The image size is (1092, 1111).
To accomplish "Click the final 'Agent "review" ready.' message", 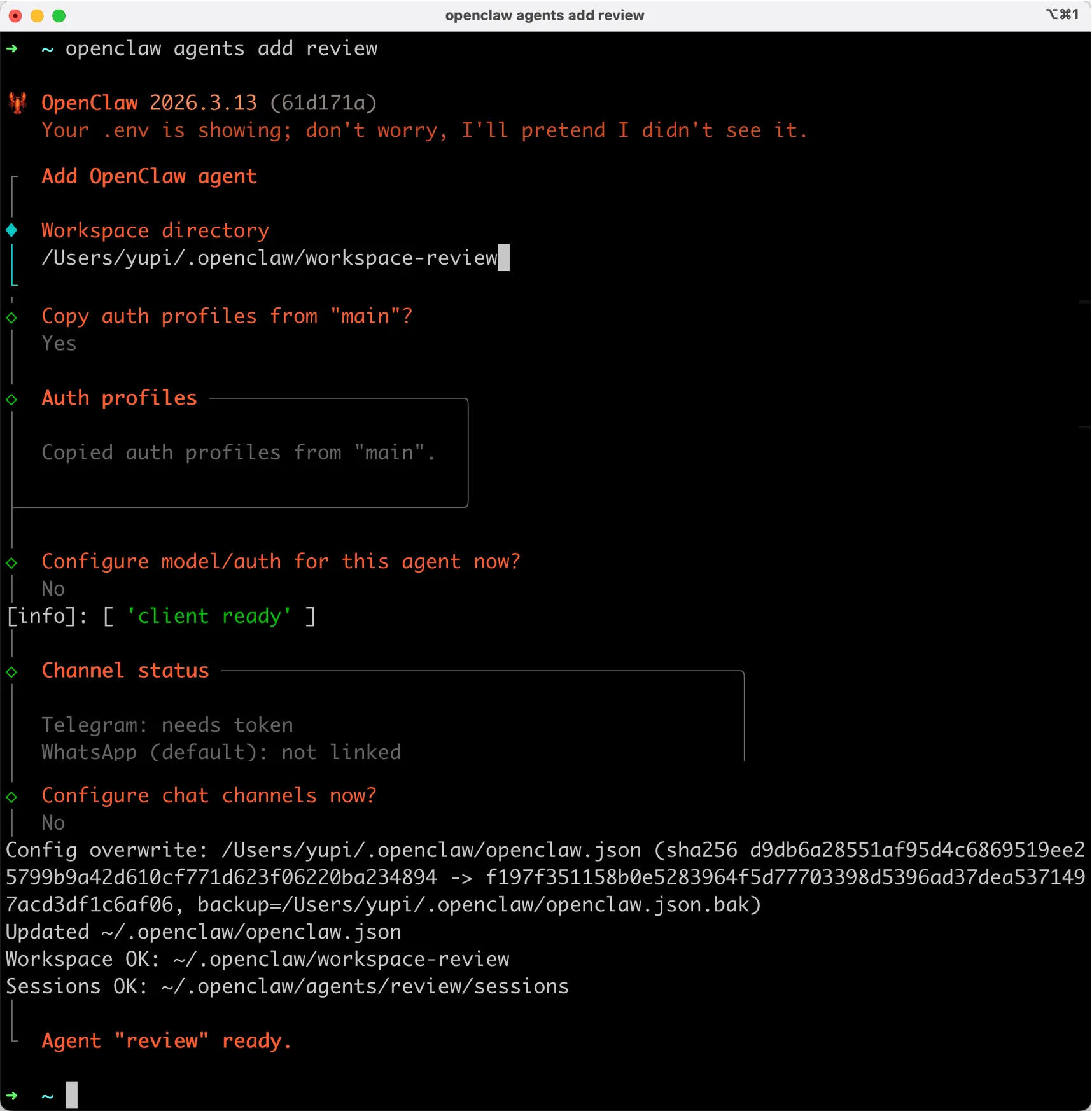I will click(167, 1041).
